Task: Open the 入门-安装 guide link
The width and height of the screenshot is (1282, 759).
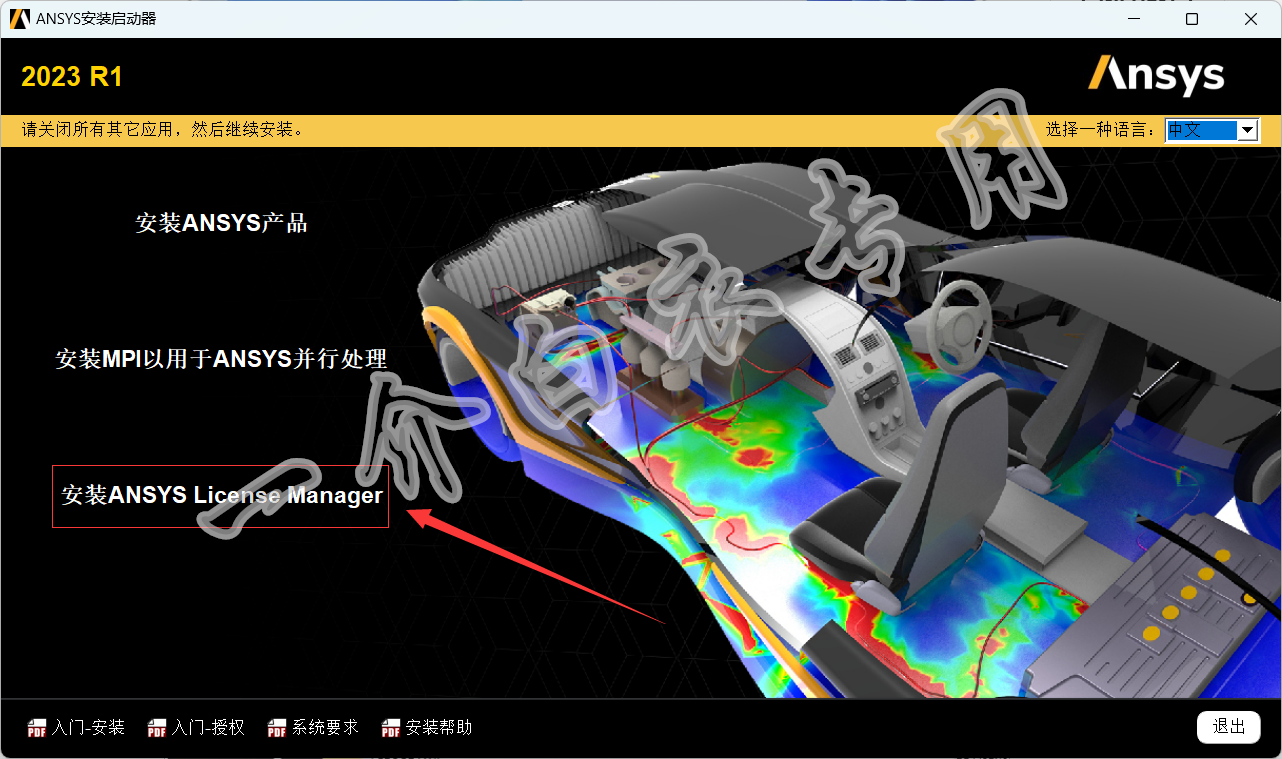Action: (88, 728)
